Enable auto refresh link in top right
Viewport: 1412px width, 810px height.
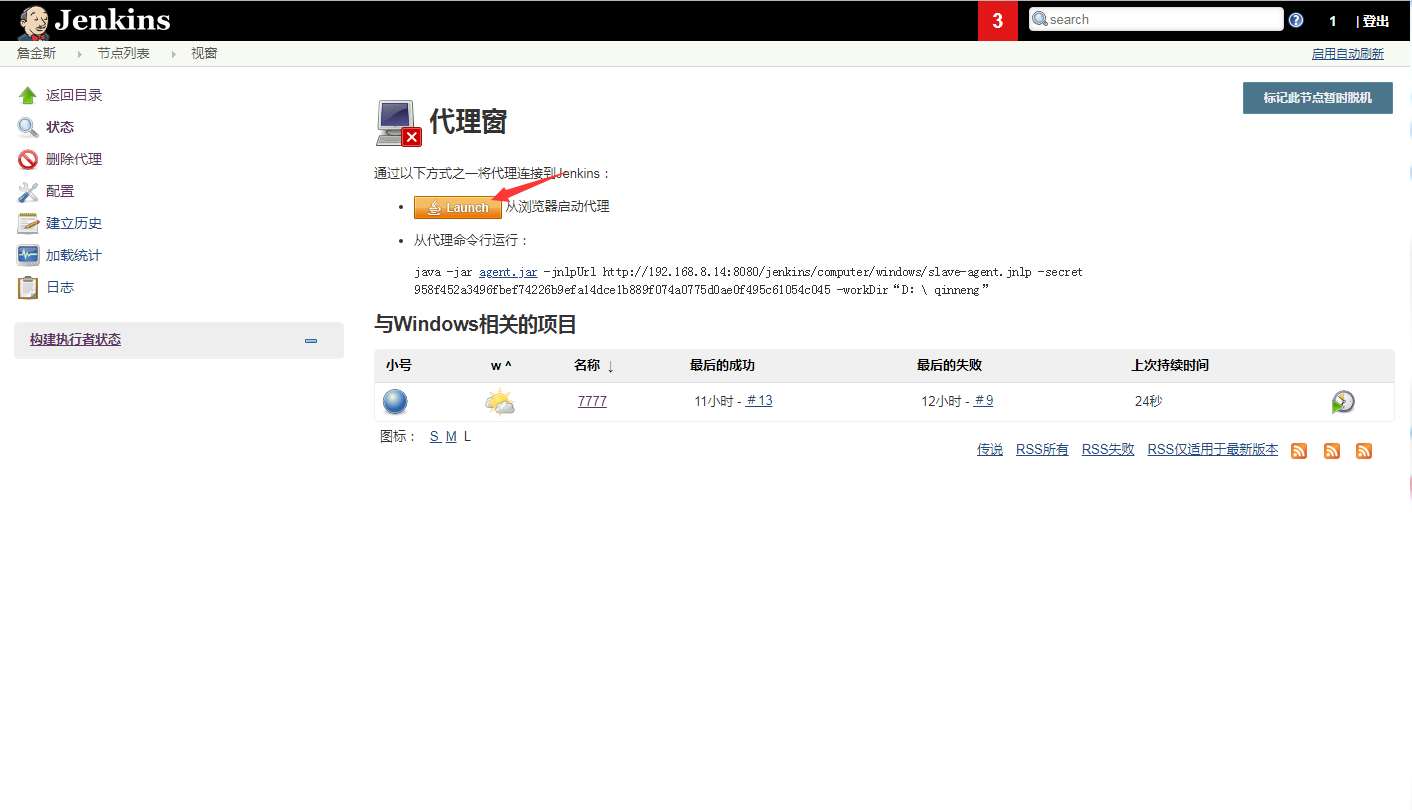coord(1347,54)
